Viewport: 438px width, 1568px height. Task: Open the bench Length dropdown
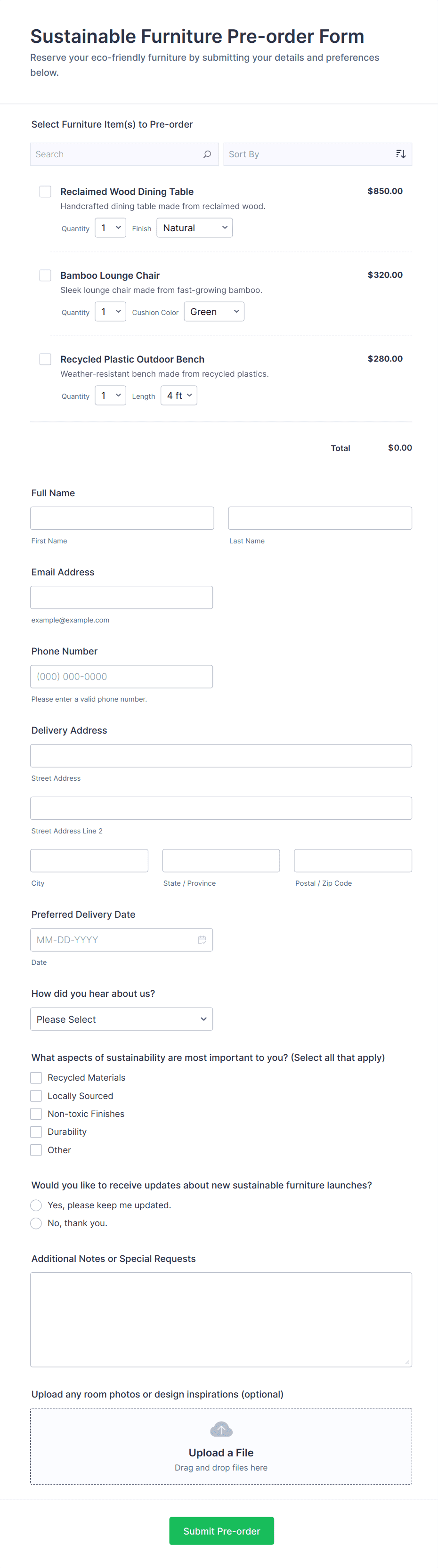(178, 396)
